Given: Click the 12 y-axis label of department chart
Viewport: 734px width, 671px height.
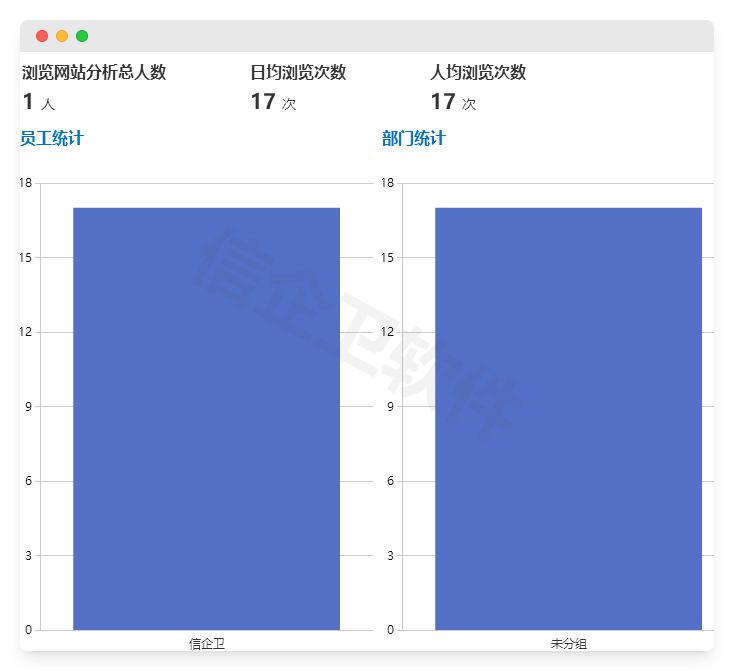Looking at the screenshot, I should pyautogui.click(x=387, y=332).
